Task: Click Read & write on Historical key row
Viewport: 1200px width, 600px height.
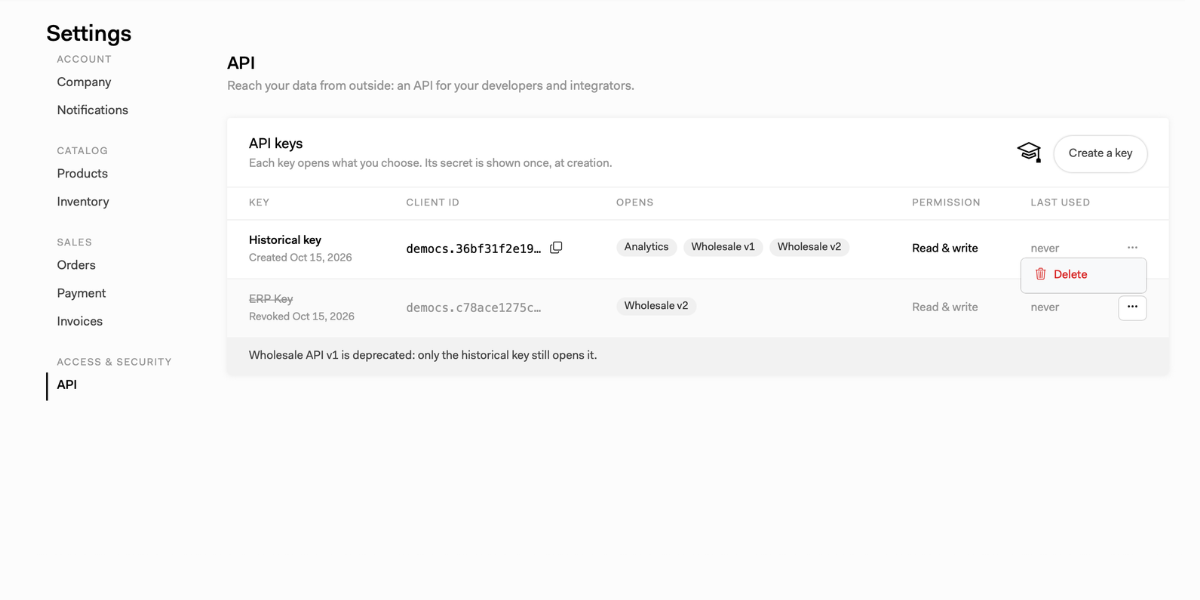Action: click(945, 248)
